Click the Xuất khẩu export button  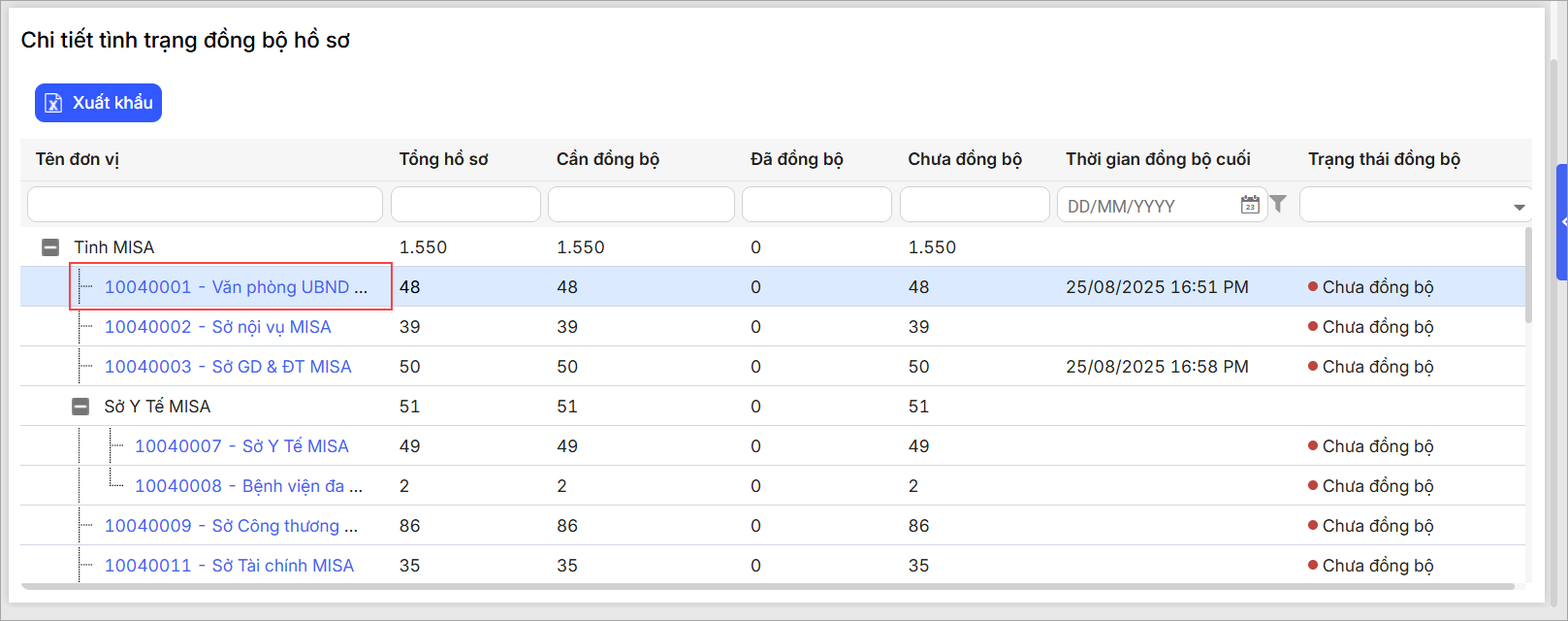tap(98, 103)
